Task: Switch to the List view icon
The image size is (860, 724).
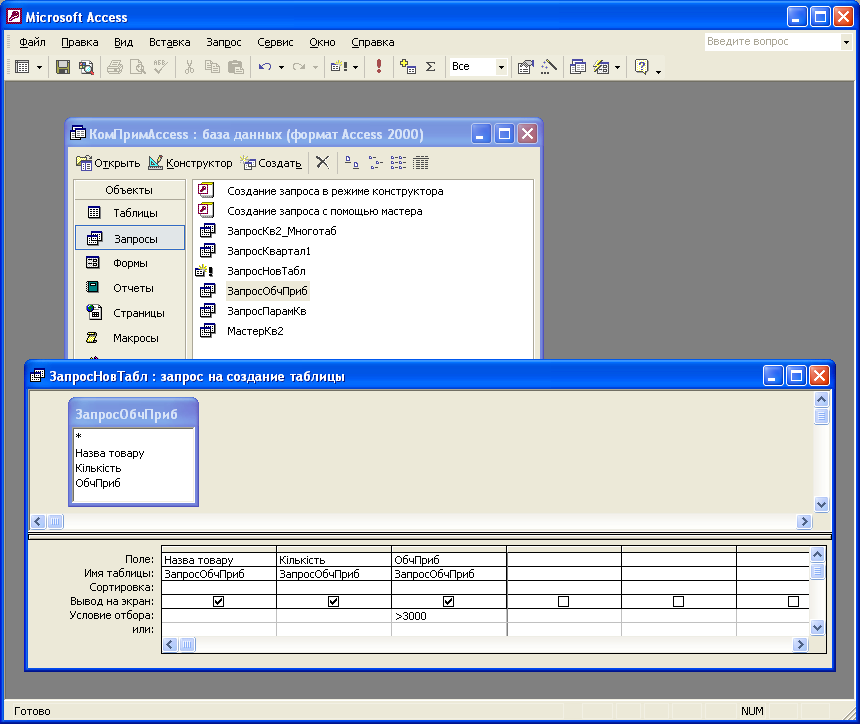Action: (x=398, y=162)
